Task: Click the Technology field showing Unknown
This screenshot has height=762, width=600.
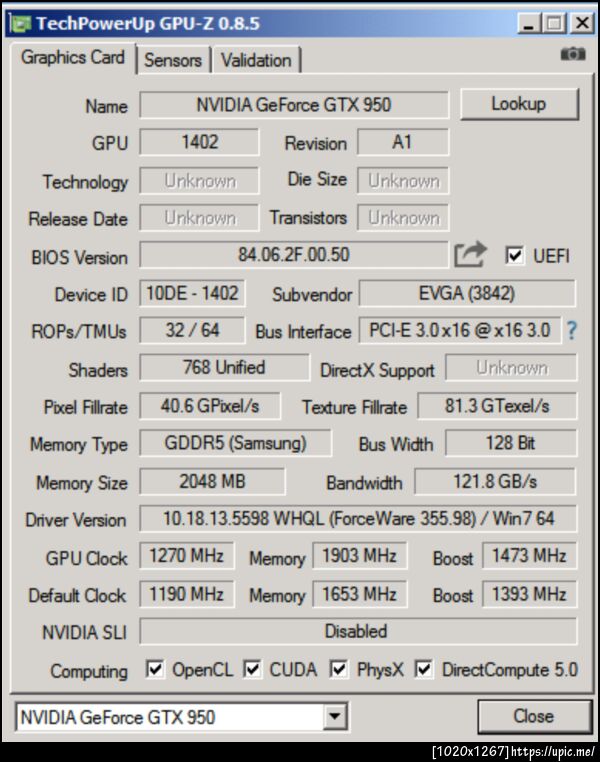Action: (199, 181)
